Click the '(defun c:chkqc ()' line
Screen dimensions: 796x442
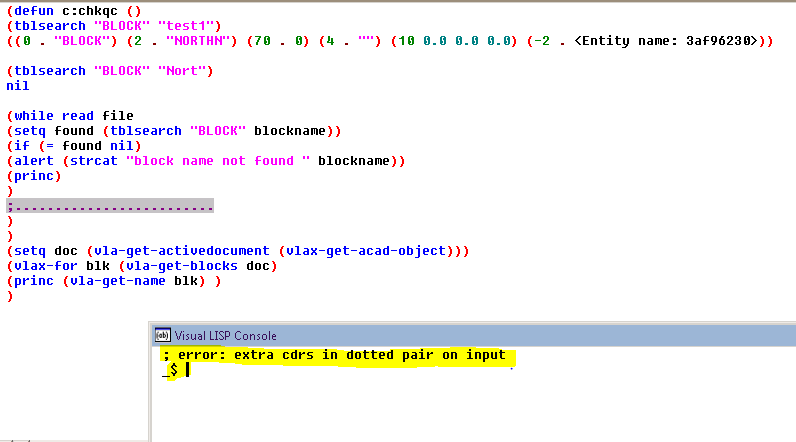[x=74, y=11]
